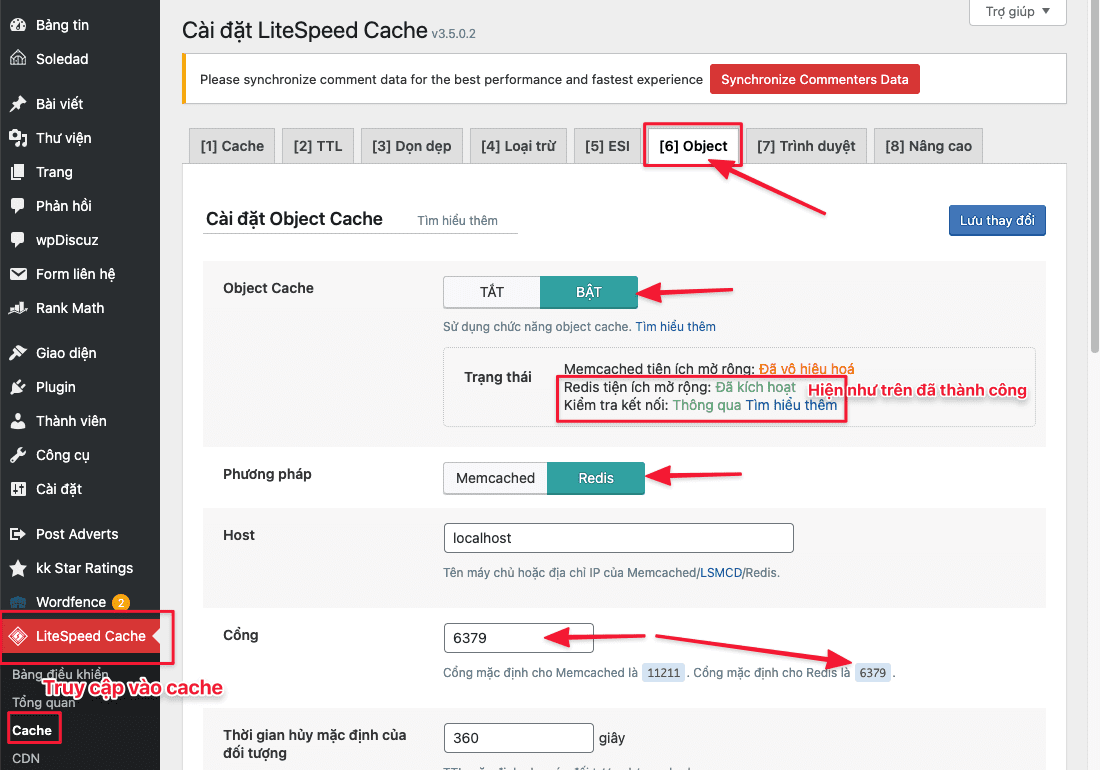Open Plugin icon in sidebar
Viewport: 1100px width, 770px height.
click(x=18, y=387)
